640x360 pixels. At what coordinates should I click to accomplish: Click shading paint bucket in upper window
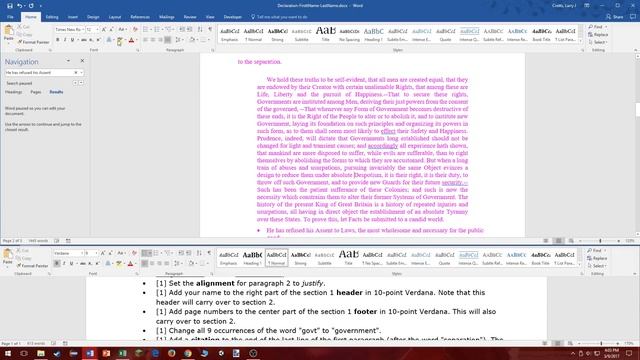[x=192, y=40]
